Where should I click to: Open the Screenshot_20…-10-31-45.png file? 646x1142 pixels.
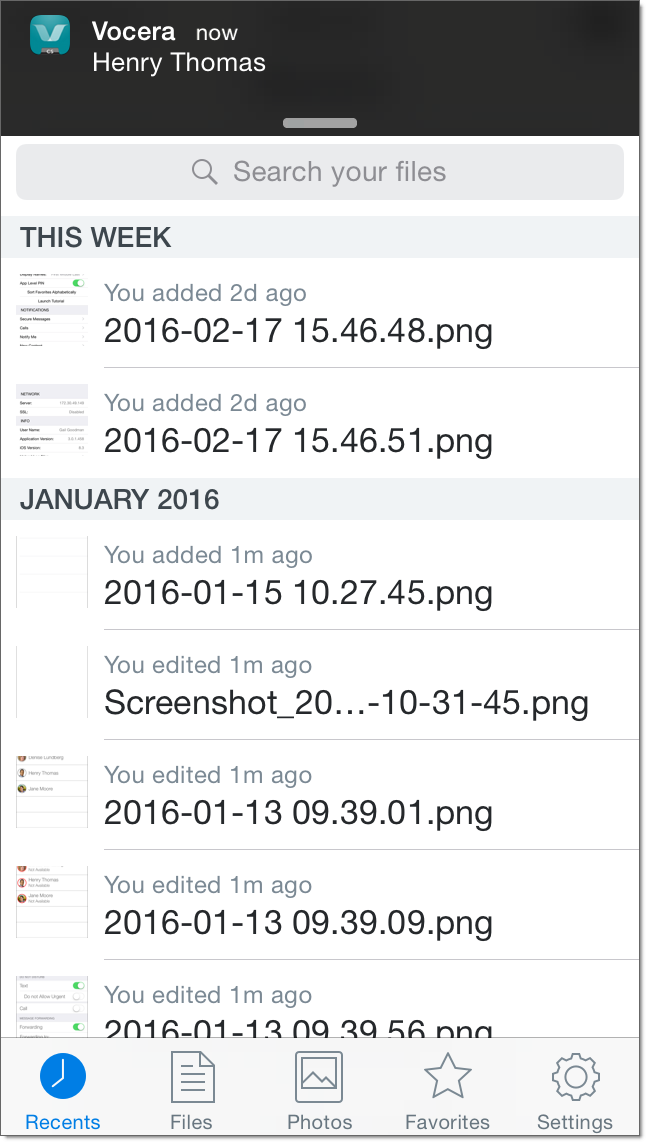[346, 702]
